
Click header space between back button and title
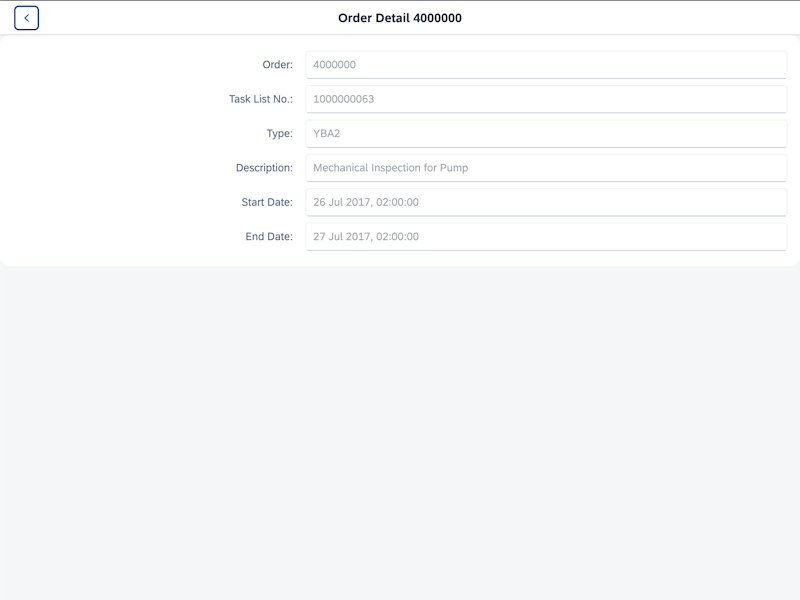pos(180,18)
